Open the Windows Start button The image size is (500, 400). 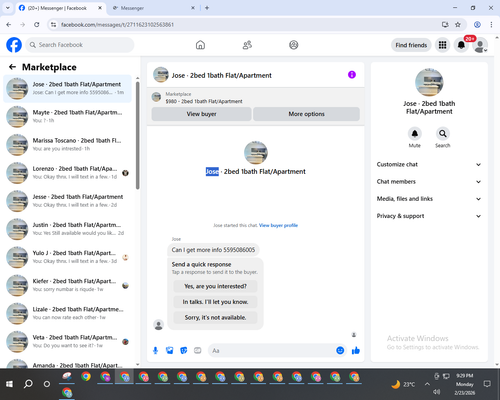pyautogui.click(x=9, y=384)
